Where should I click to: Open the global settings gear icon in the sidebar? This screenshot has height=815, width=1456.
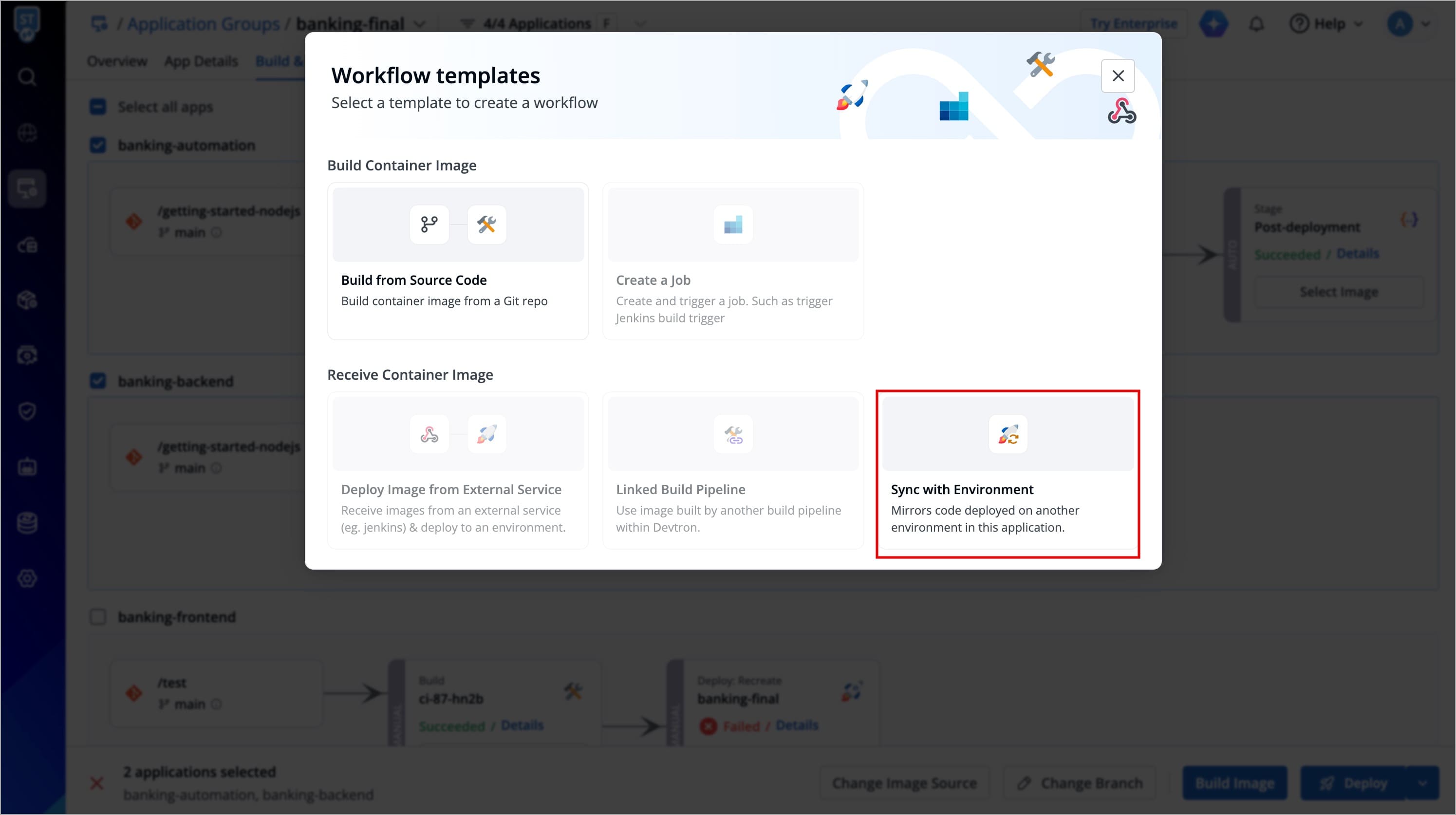coord(27,578)
